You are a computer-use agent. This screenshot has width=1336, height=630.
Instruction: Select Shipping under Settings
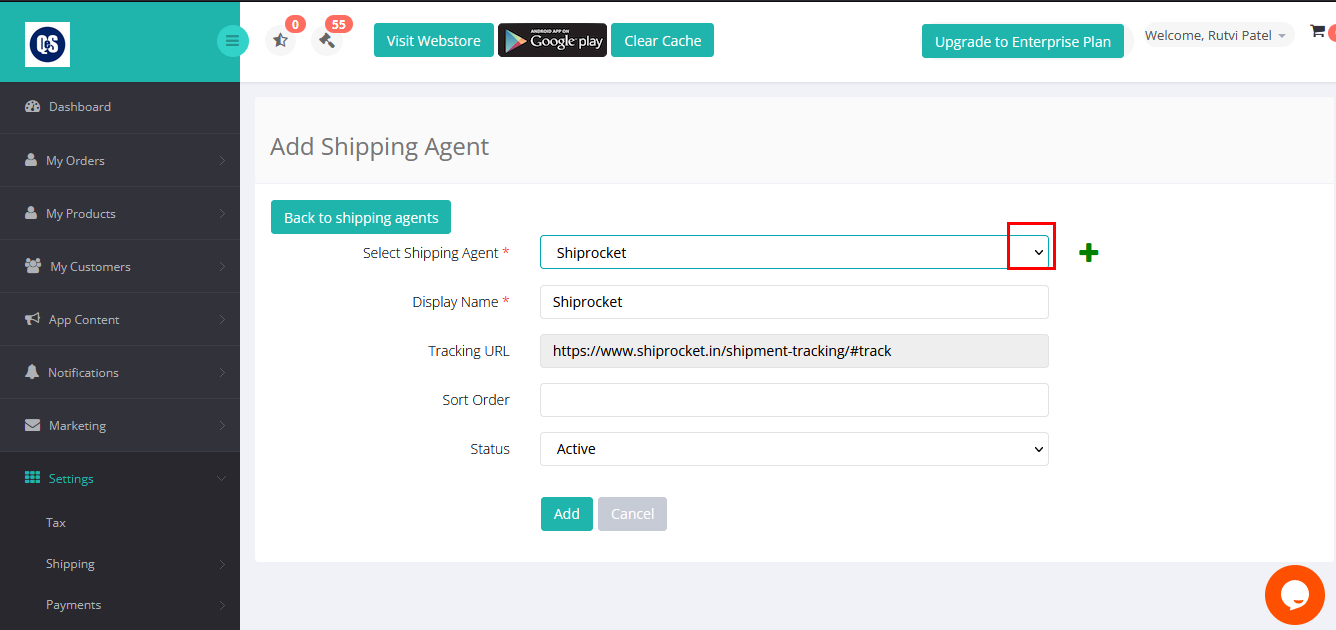(x=70, y=564)
